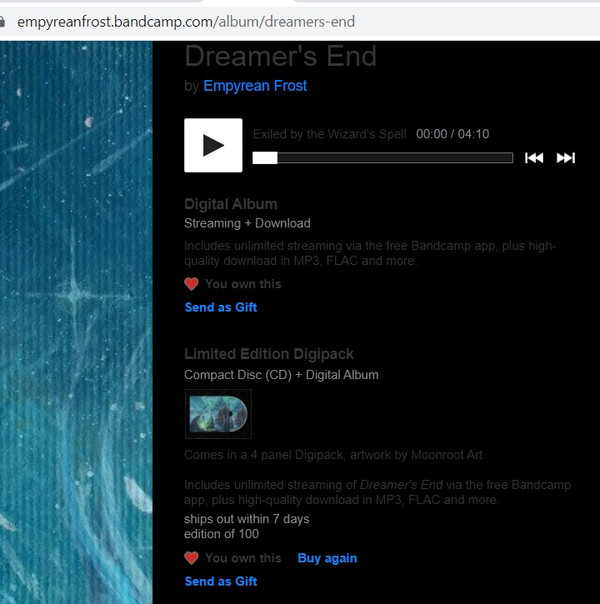
Task: Click the Streaming + Download text
Action: tap(247, 223)
